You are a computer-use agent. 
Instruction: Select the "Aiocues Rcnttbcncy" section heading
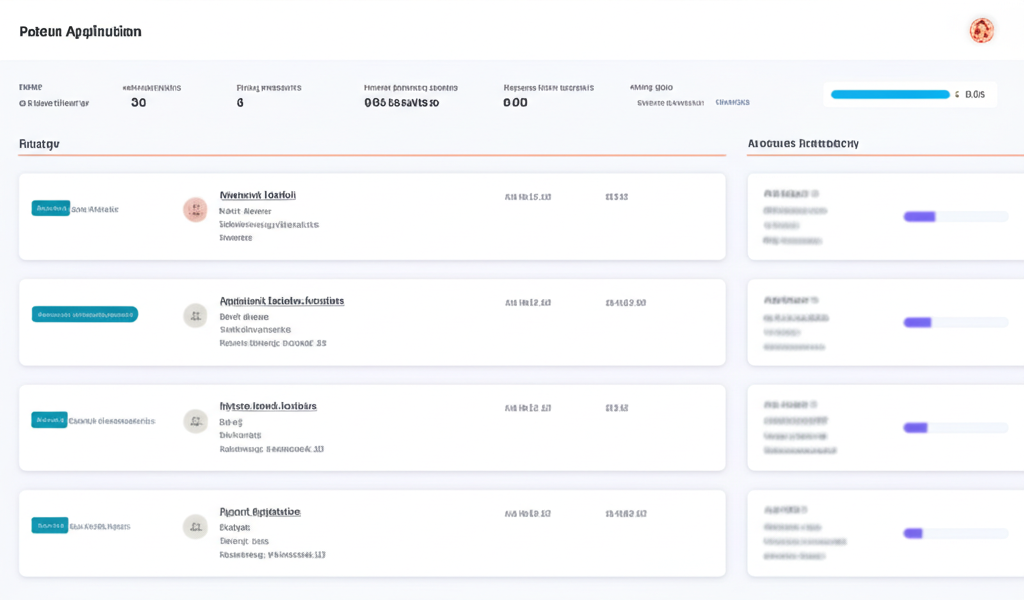[x=803, y=144]
